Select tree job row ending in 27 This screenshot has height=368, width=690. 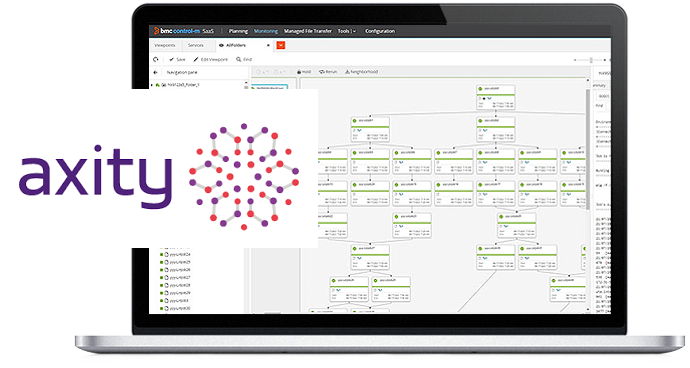(x=176, y=278)
